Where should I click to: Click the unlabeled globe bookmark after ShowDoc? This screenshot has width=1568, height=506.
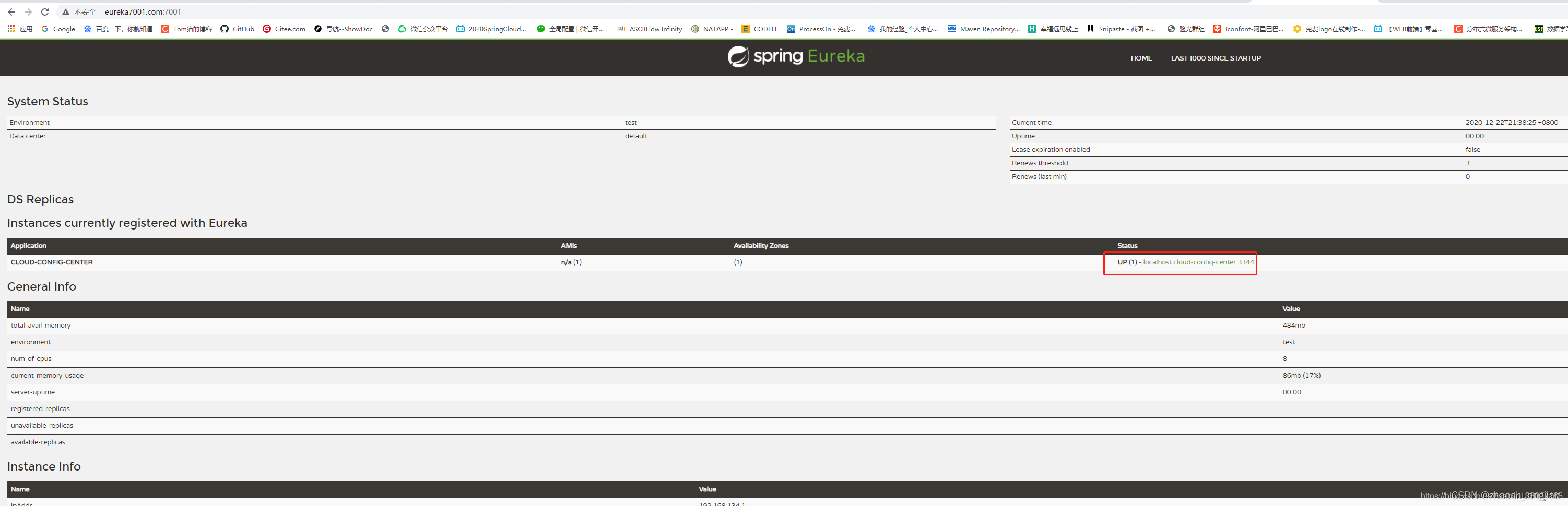(x=385, y=29)
